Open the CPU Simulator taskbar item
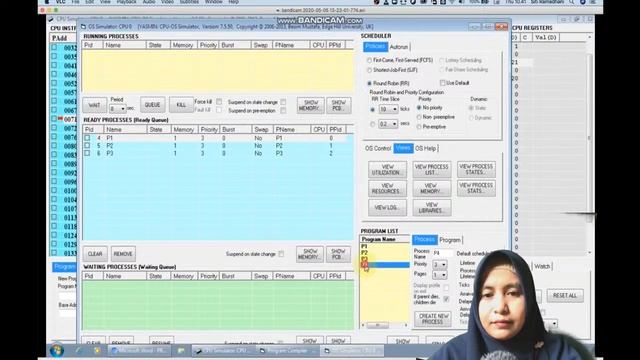This screenshot has width=640, height=360. (x=223, y=351)
